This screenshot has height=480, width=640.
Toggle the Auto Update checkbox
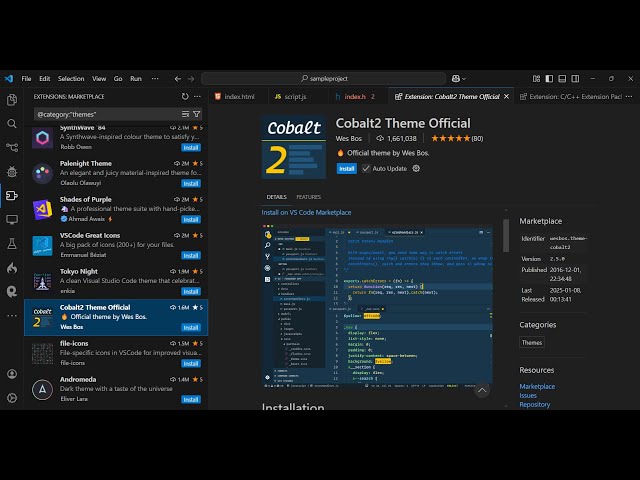(x=366, y=169)
